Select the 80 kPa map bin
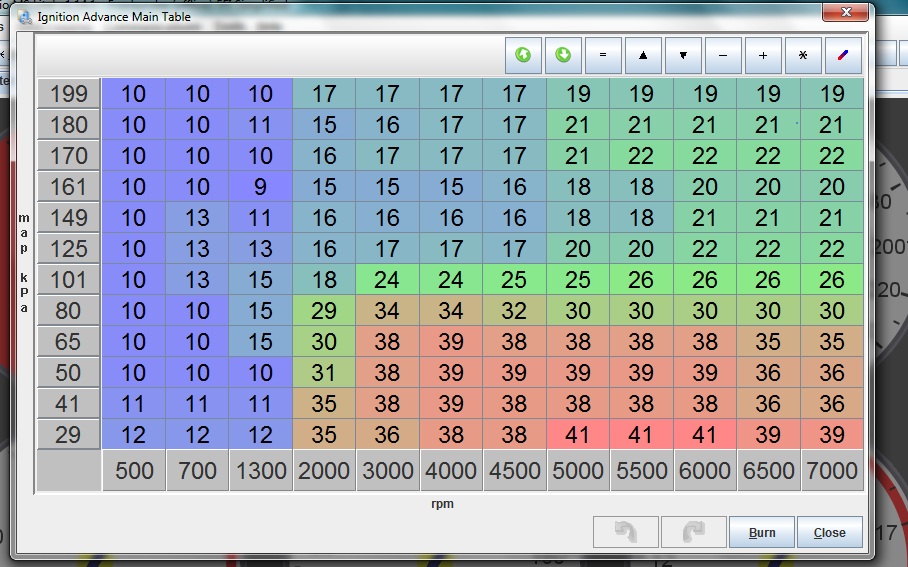Screen dimensions: 908x567 68,310
